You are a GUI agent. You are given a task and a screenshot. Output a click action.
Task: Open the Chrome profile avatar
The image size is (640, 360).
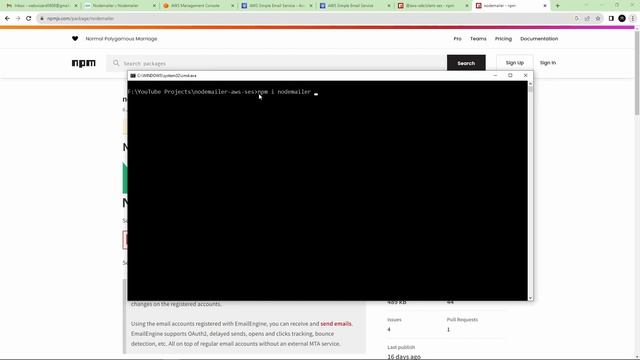(622, 18)
